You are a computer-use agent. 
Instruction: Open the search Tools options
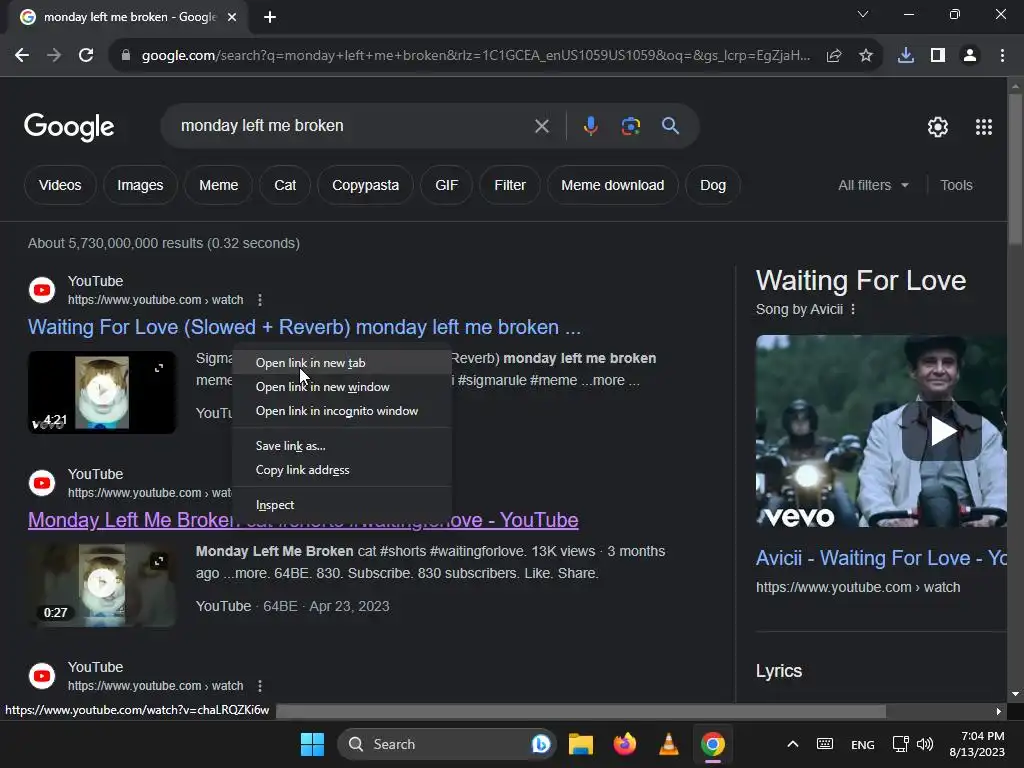(956, 185)
